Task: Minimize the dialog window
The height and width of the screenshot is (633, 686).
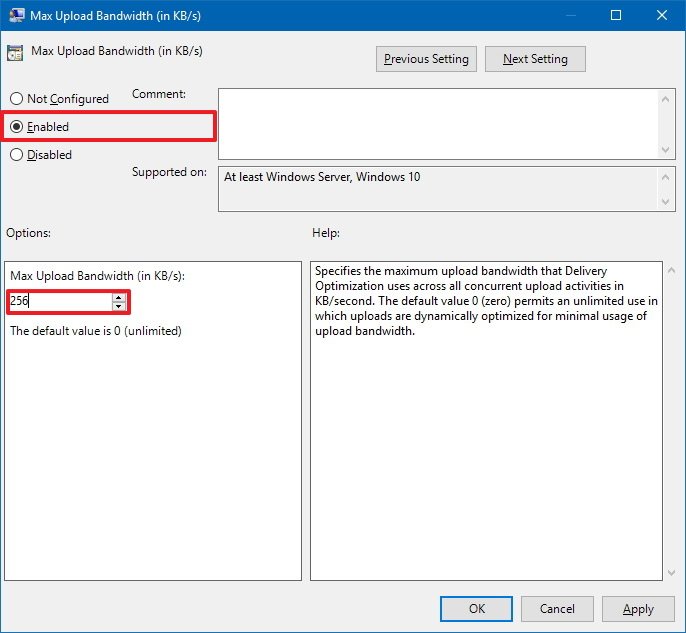Action: pos(570,15)
